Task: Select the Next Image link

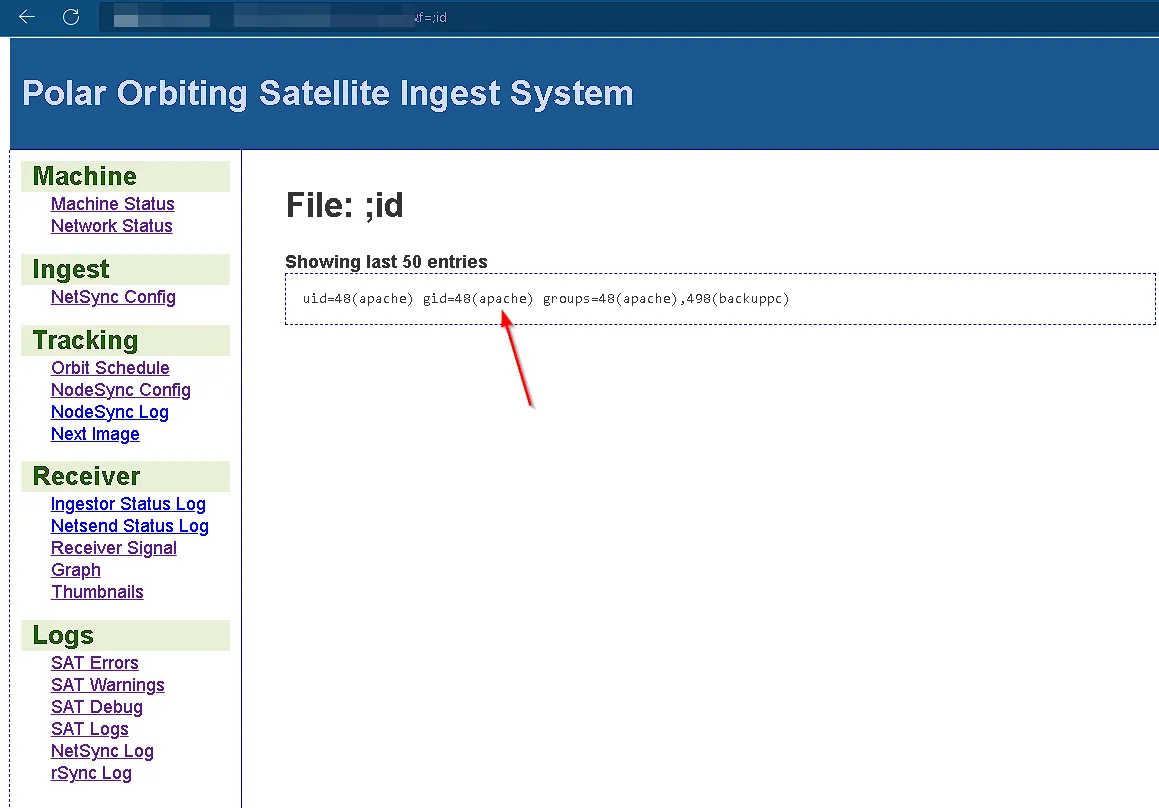Action: (95, 434)
